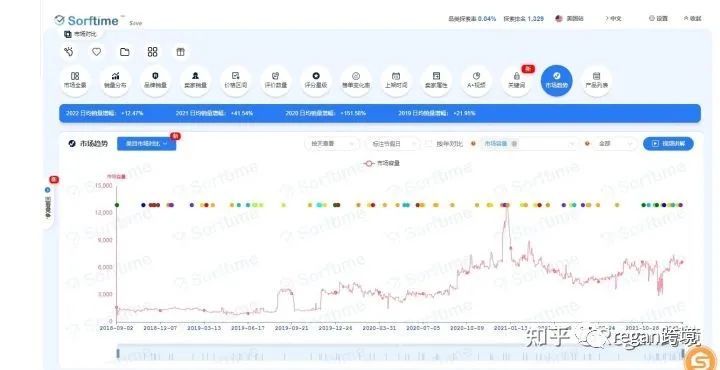Screen dimensions: 720x370
Task: Select the 品牌销量 brand sales shield icon
Action: click(x=155, y=81)
